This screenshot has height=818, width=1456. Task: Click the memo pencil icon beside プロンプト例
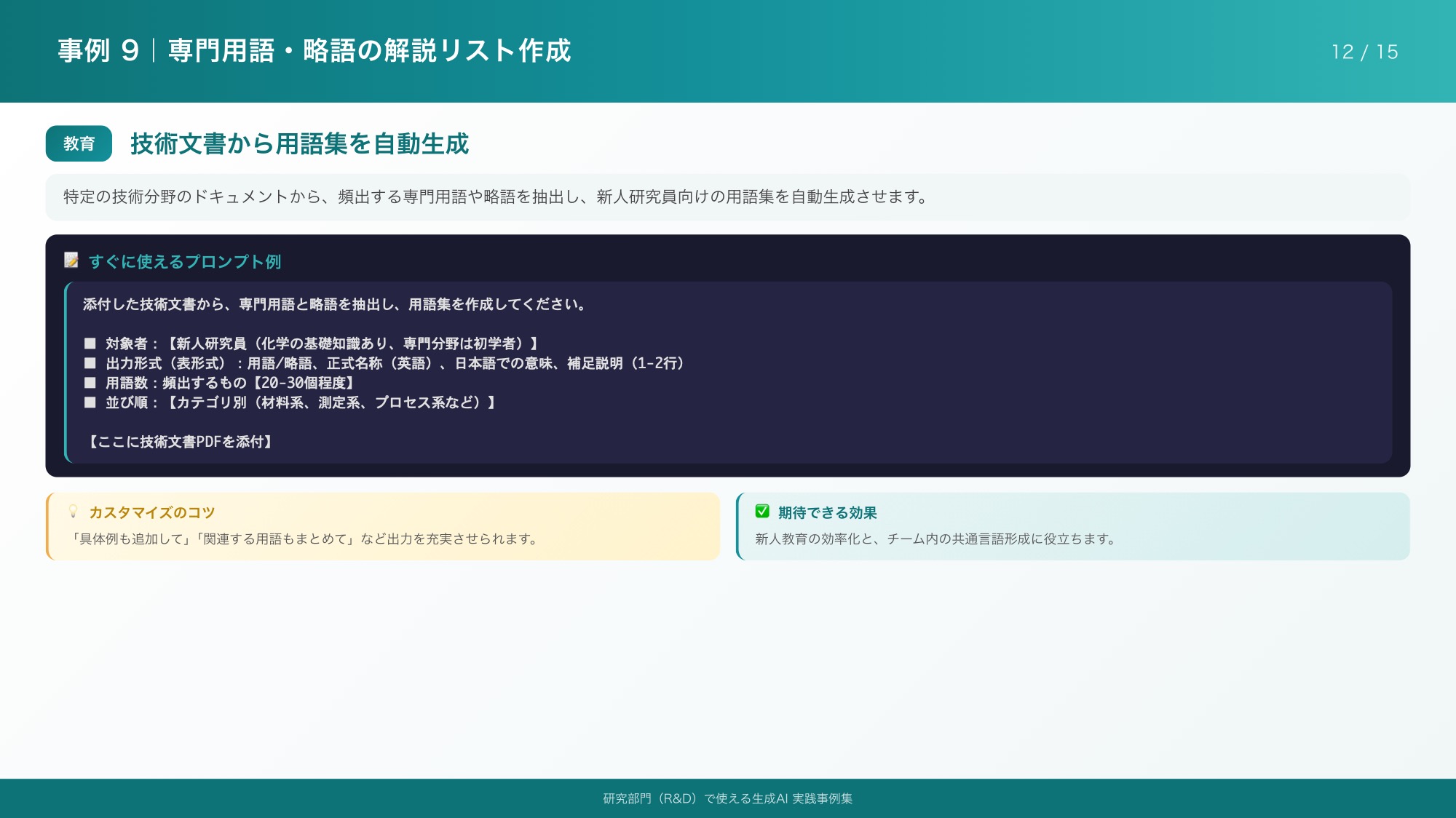71,260
